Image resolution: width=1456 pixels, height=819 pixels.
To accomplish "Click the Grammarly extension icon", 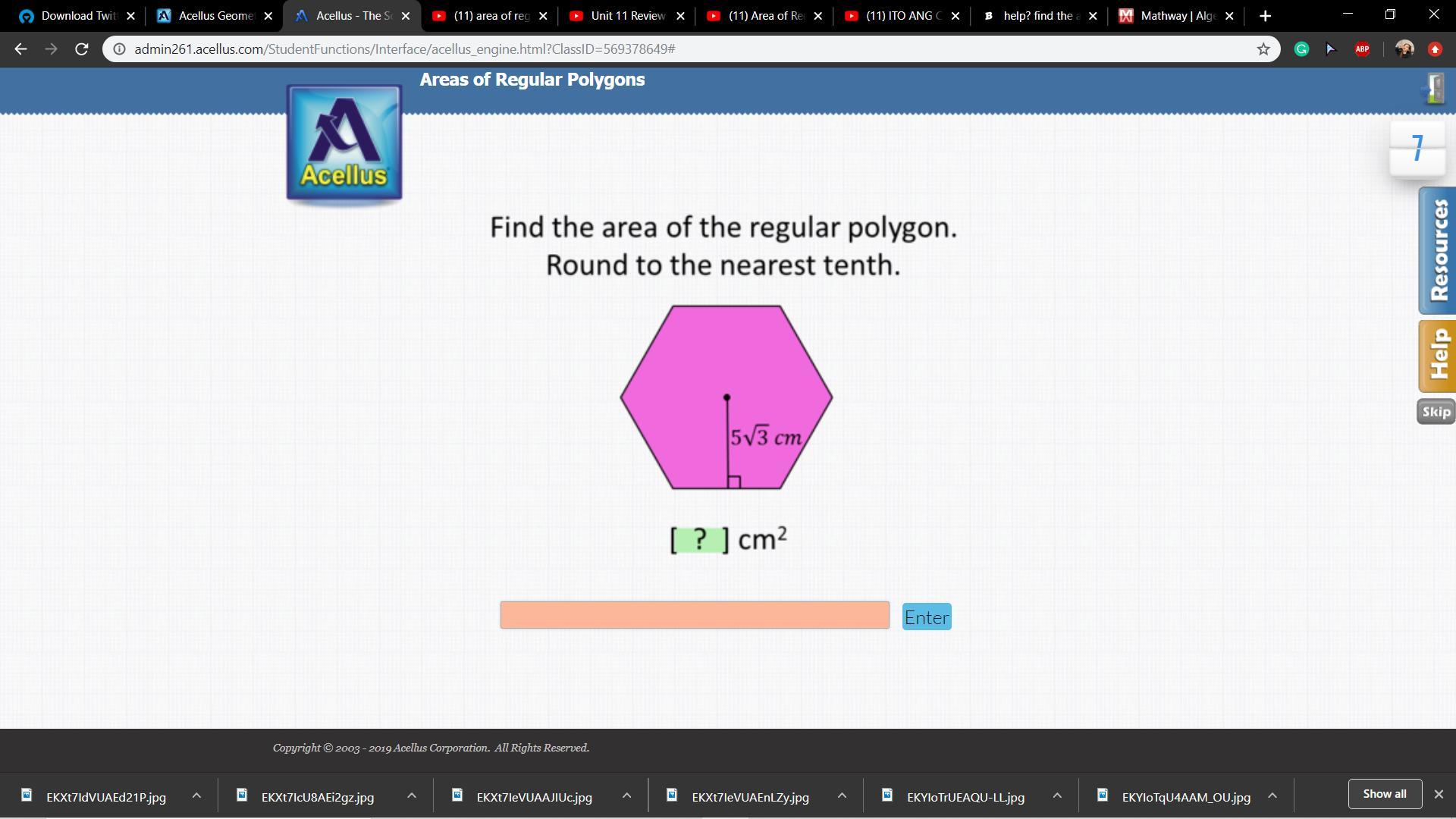I will point(1301,49).
